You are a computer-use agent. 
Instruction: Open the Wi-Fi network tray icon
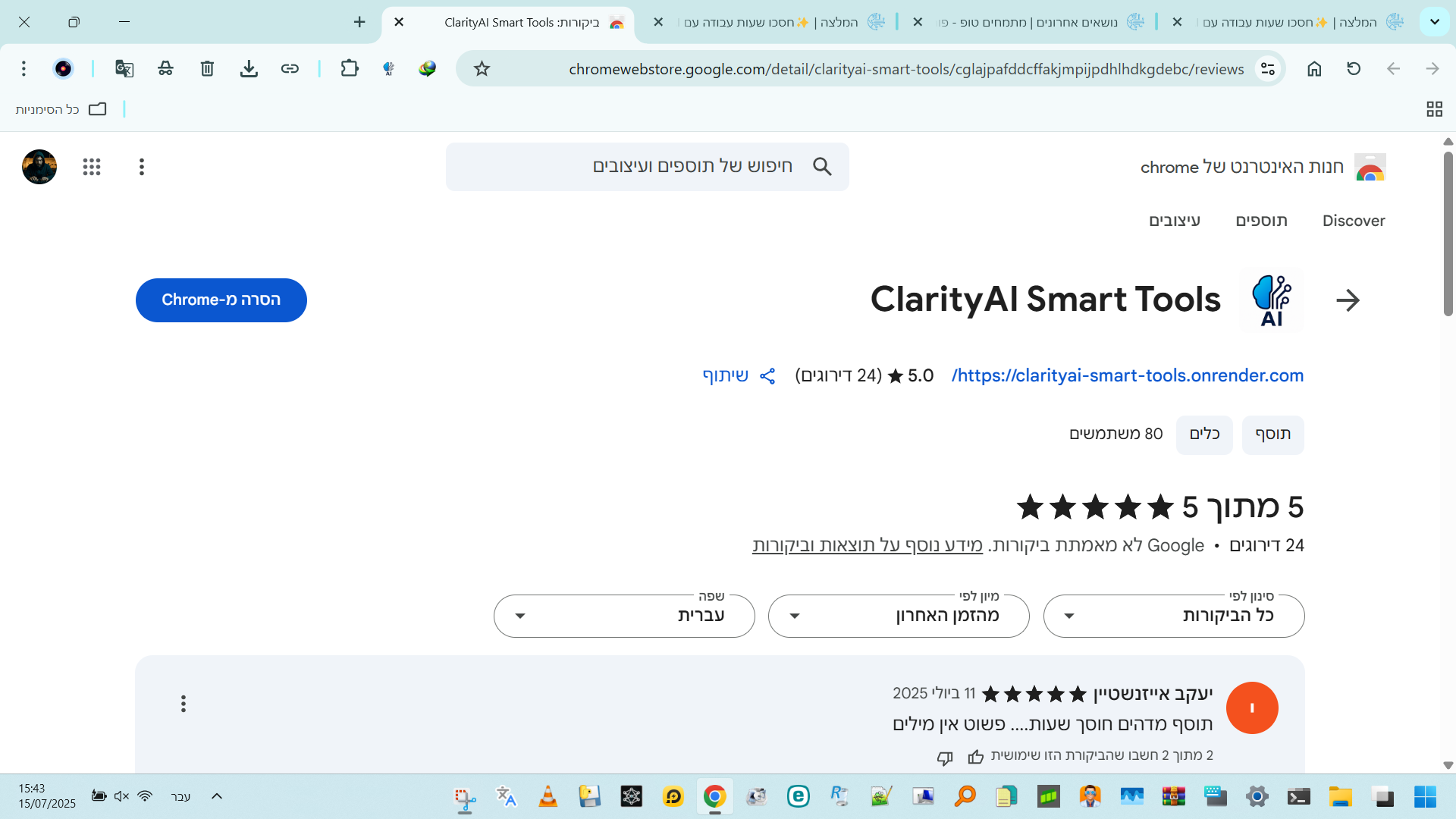pos(145,796)
